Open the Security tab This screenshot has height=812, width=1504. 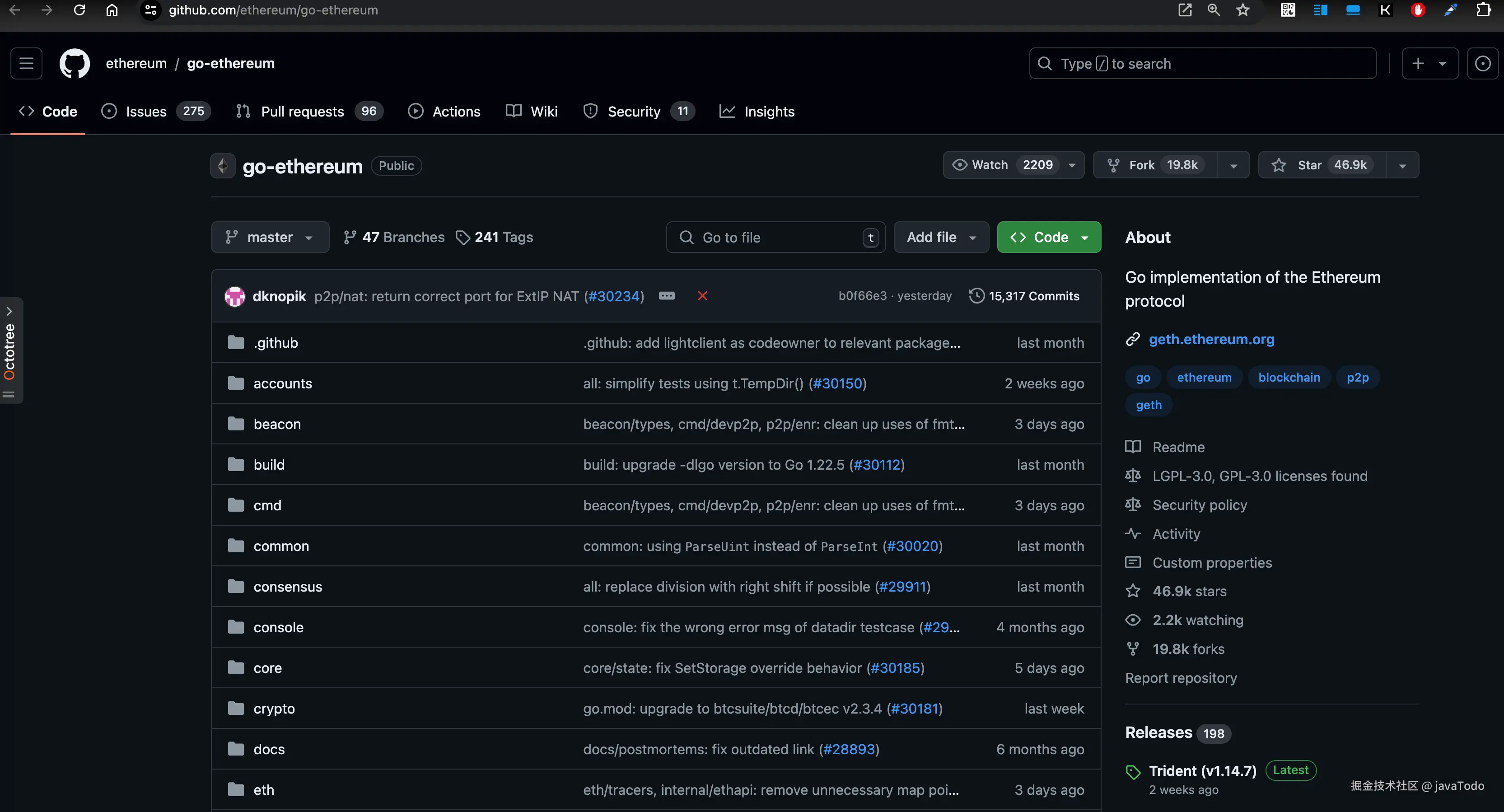[x=634, y=111]
